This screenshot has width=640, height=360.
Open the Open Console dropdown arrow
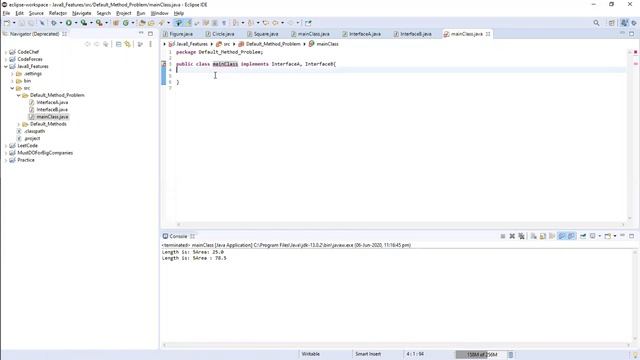pyautogui.click(x=615, y=236)
